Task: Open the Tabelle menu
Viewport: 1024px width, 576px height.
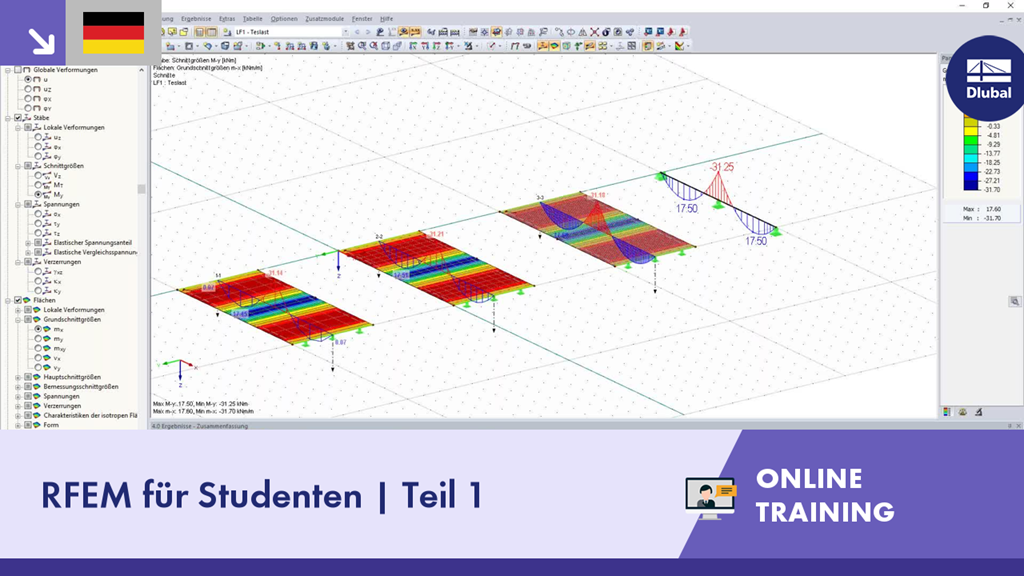Action: pyautogui.click(x=252, y=19)
